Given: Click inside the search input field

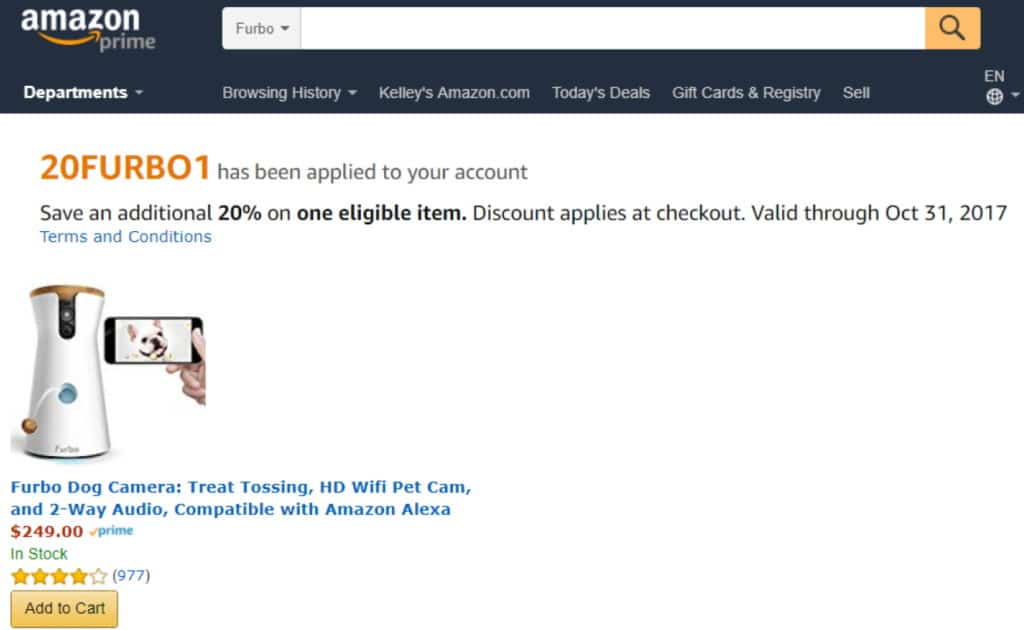Looking at the screenshot, I should (x=610, y=28).
